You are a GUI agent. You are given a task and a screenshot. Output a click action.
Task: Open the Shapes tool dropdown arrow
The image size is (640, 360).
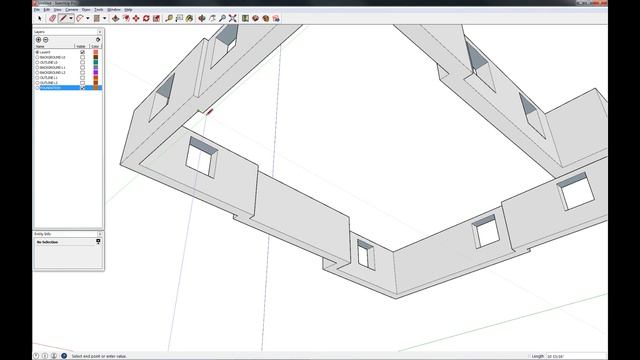pyautogui.click(x=104, y=18)
